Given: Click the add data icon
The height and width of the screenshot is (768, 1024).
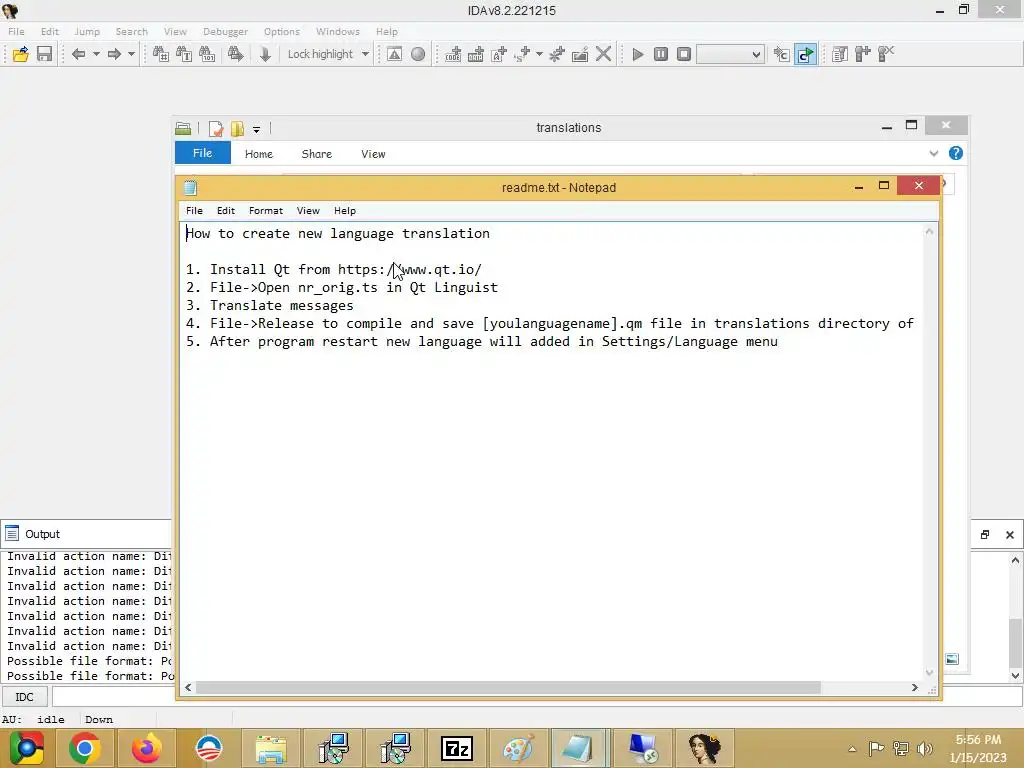Looking at the screenshot, I should click(475, 54).
